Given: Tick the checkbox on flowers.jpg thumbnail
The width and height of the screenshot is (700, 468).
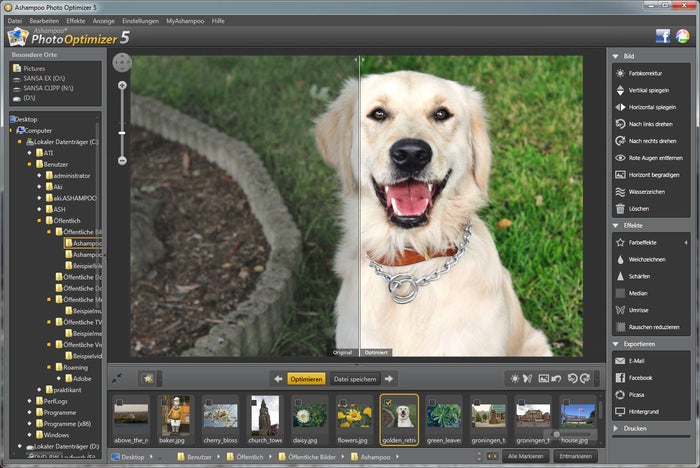Looking at the screenshot, I should tap(342, 402).
